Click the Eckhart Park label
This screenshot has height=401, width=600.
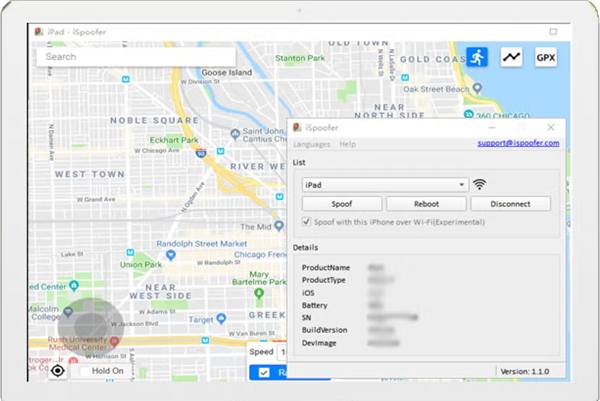click(174, 140)
